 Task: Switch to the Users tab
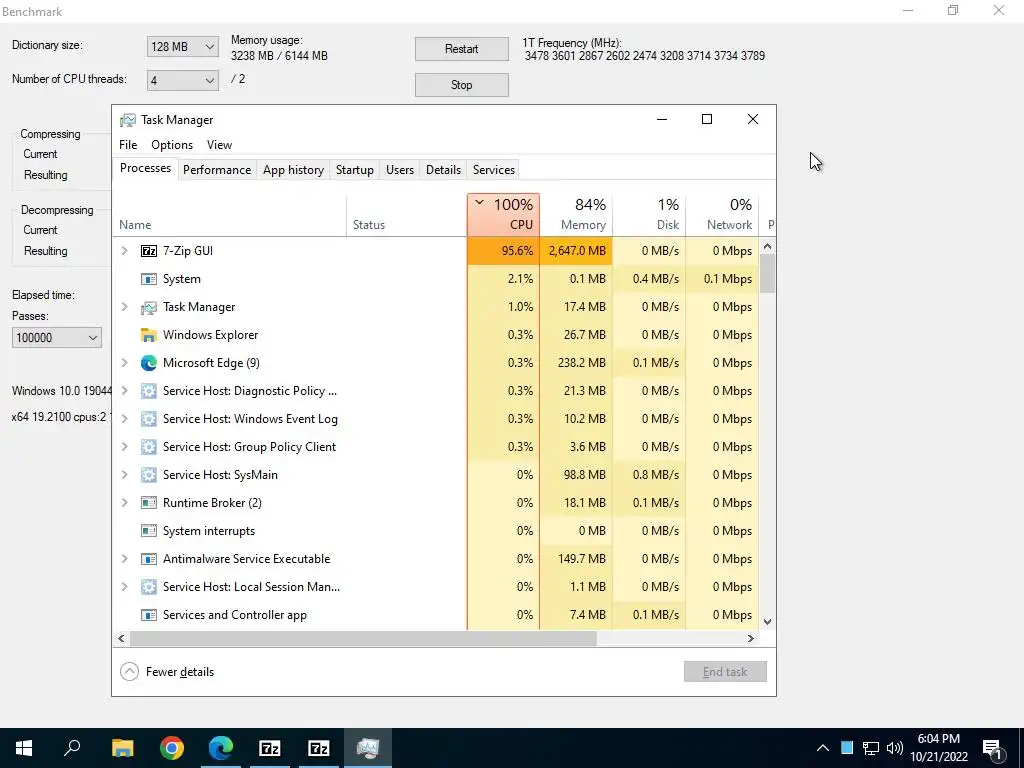click(x=400, y=170)
